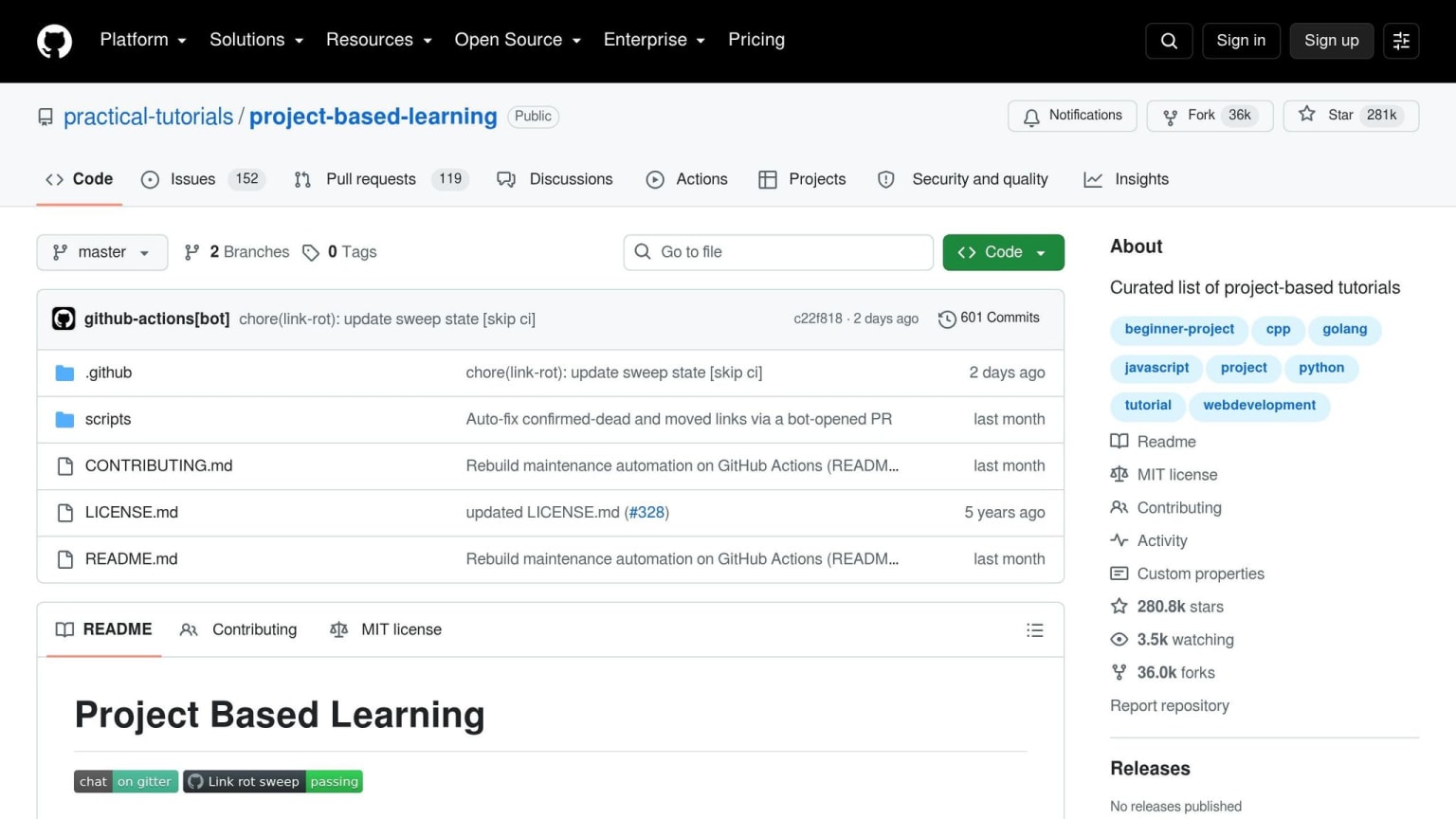Click the star icon beside 280.8k stars
Viewport: 1456px width, 819px height.
pos(1119,607)
